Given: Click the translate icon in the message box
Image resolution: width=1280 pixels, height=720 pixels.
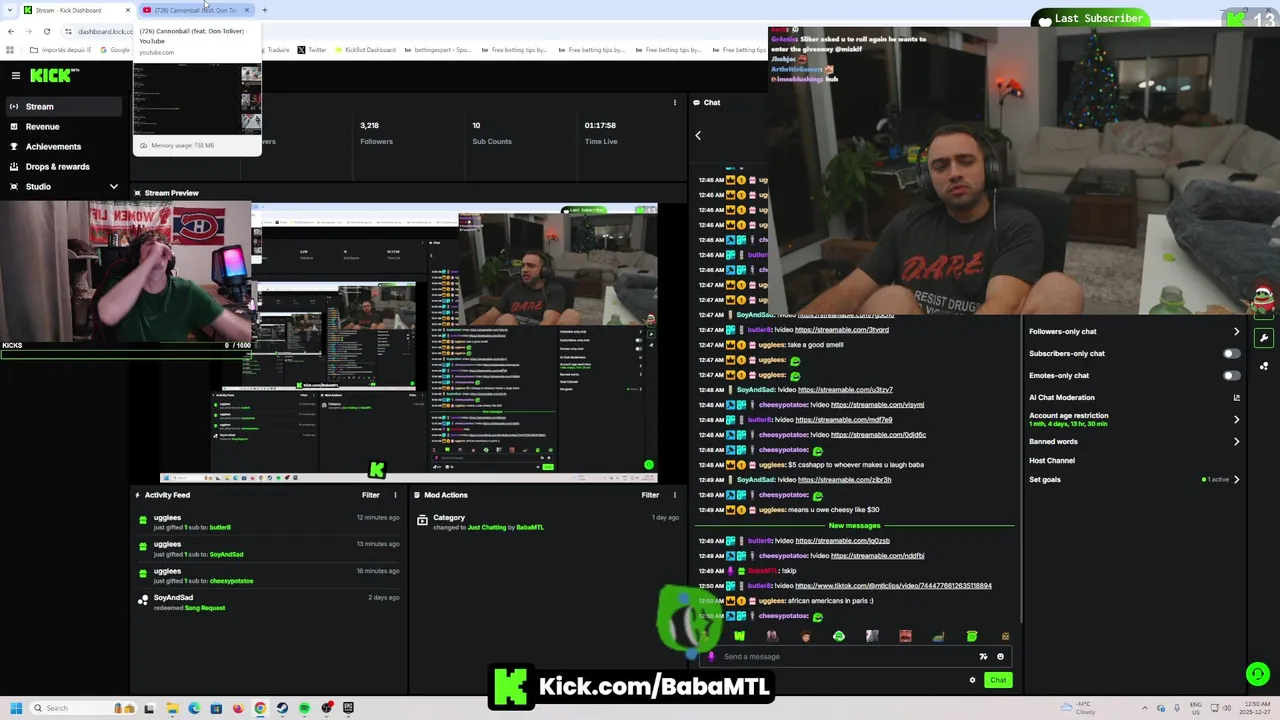Looking at the screenshot, I should click(983, 656).
